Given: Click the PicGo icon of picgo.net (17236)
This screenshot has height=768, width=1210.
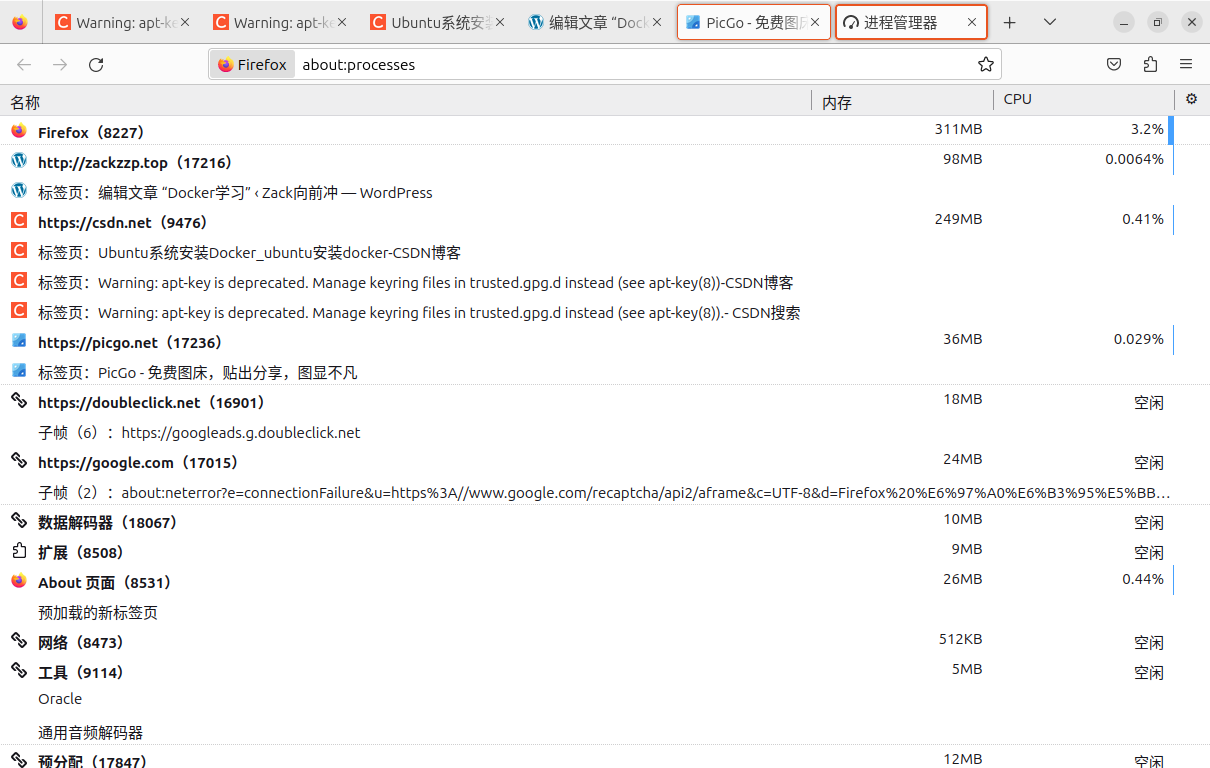Looking at the screenshot, I should [18, 340].
